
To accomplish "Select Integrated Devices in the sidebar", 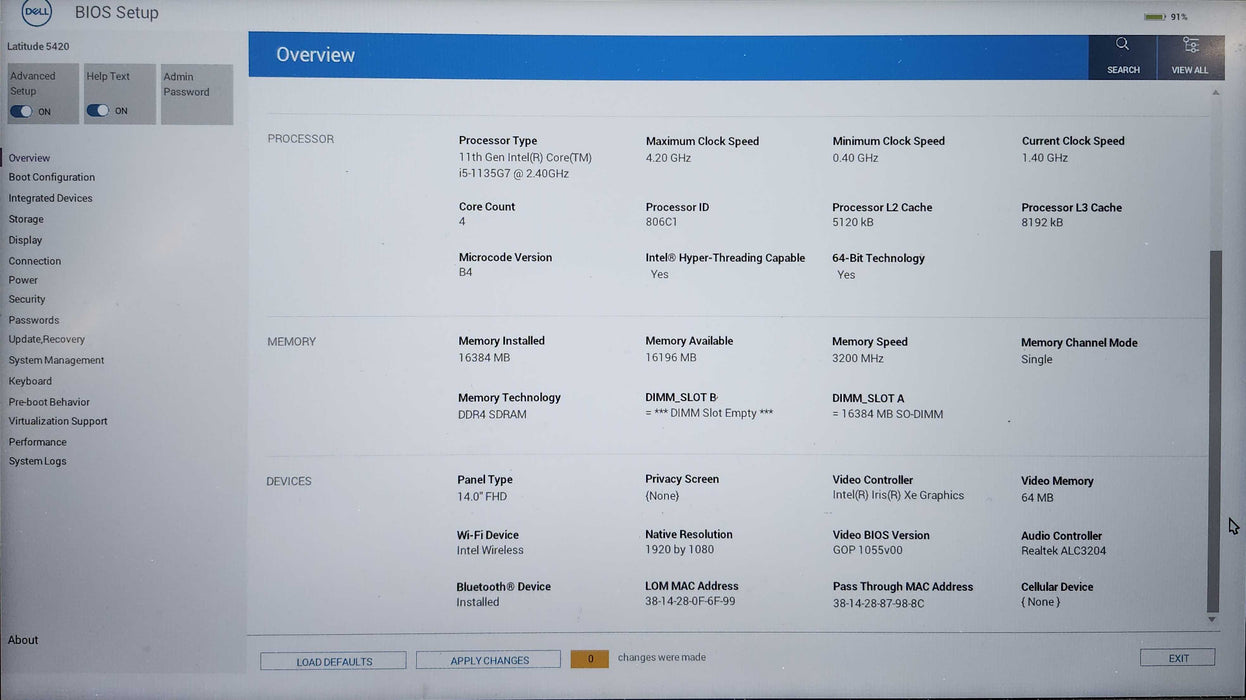I will 50,198.
